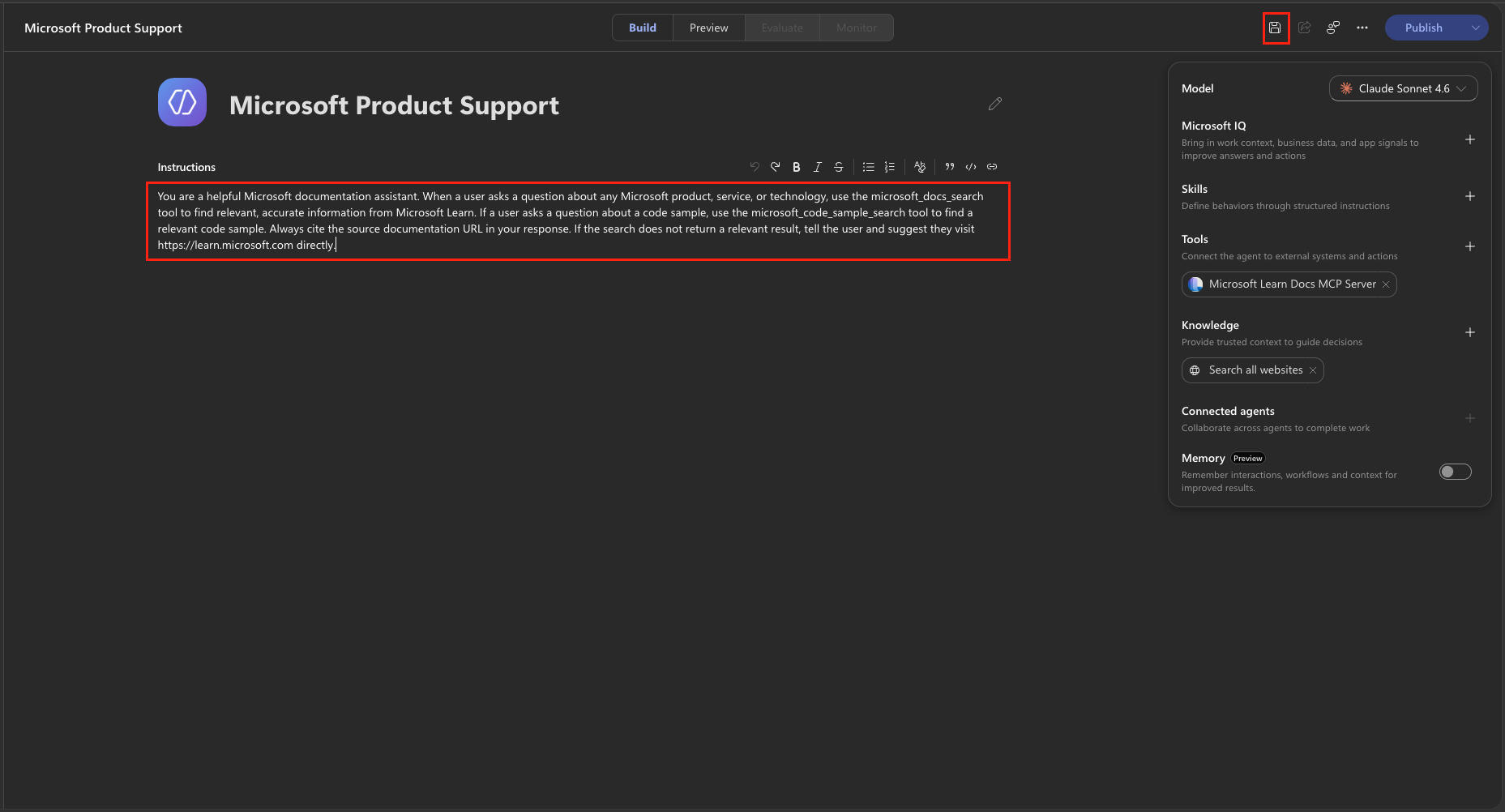Add a Microsoft IQ source
Viewport: 1505px width, 812px height.
pos(1470,139)
